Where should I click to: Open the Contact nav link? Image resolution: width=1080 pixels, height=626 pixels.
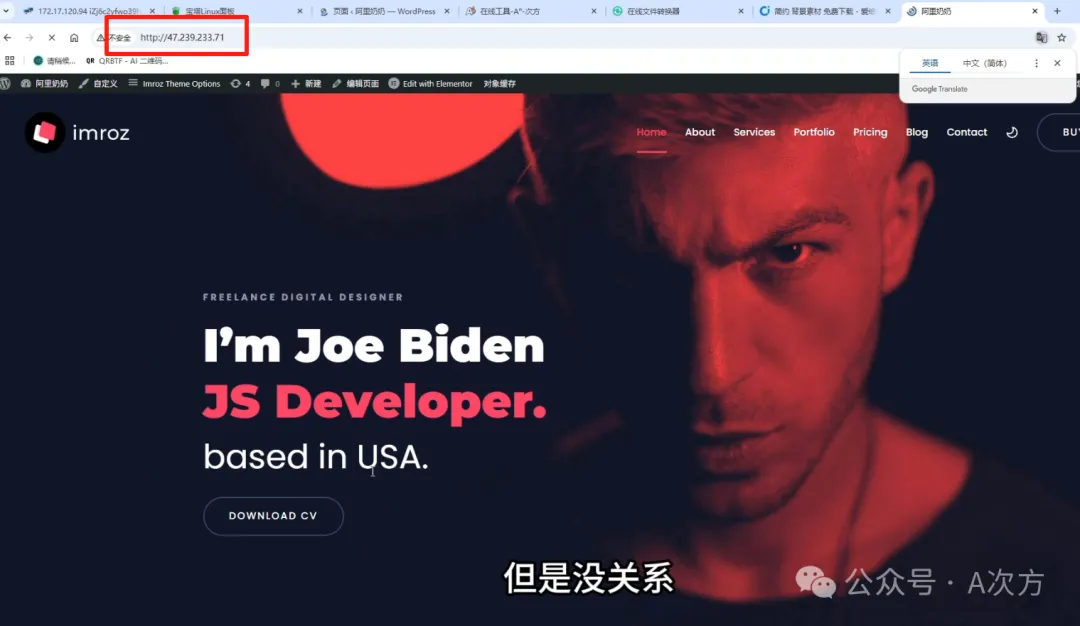[966, 132]
